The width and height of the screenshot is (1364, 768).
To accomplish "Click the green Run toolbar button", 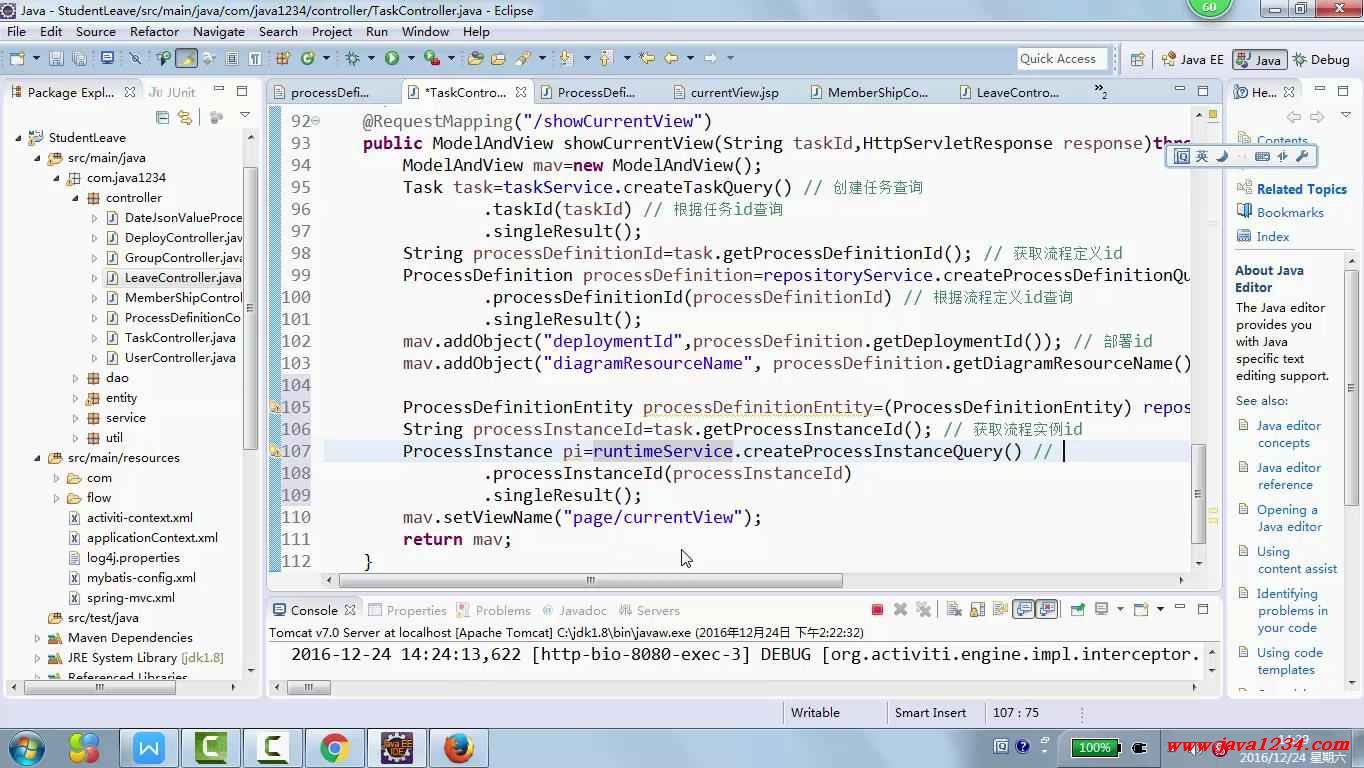I will point(392,59).
